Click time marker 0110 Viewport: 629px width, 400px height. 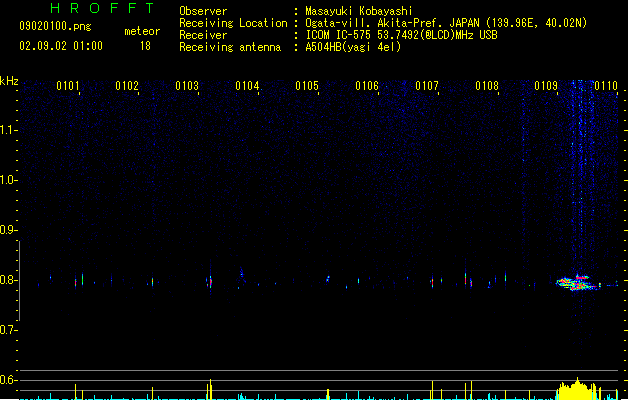point(606,86)
